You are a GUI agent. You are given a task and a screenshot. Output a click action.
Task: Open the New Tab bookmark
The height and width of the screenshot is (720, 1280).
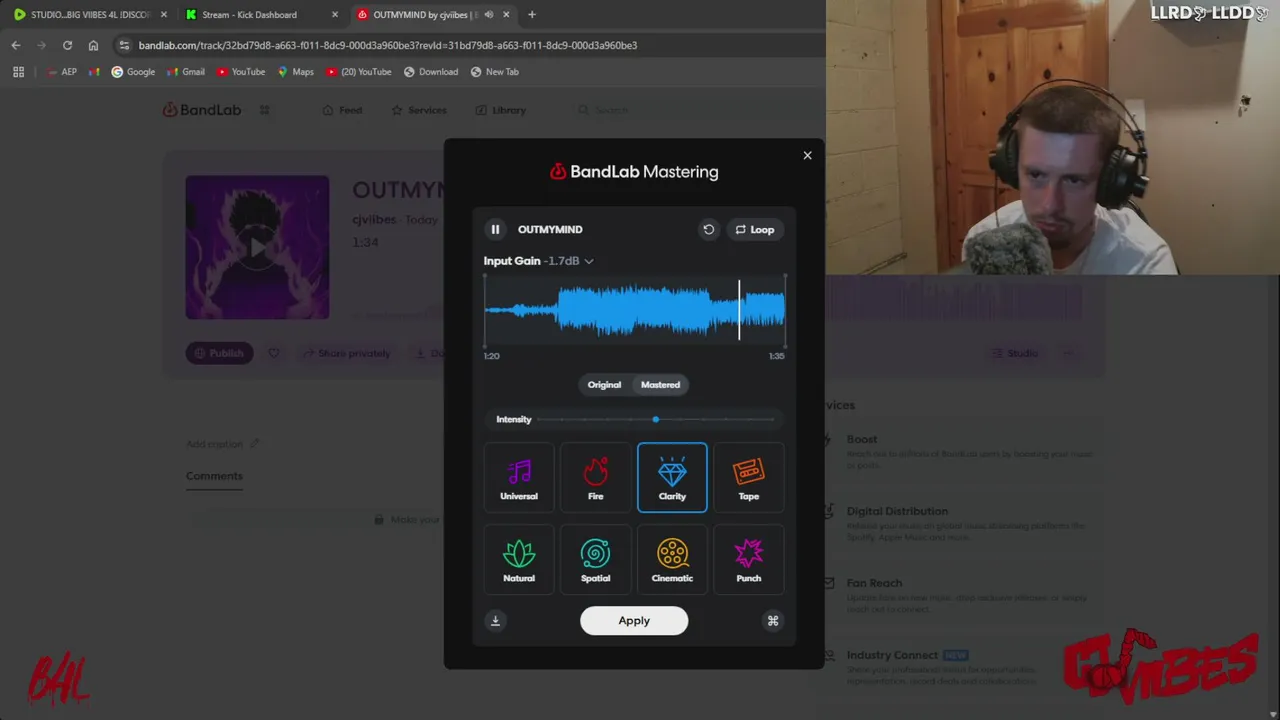coord(494,72)
